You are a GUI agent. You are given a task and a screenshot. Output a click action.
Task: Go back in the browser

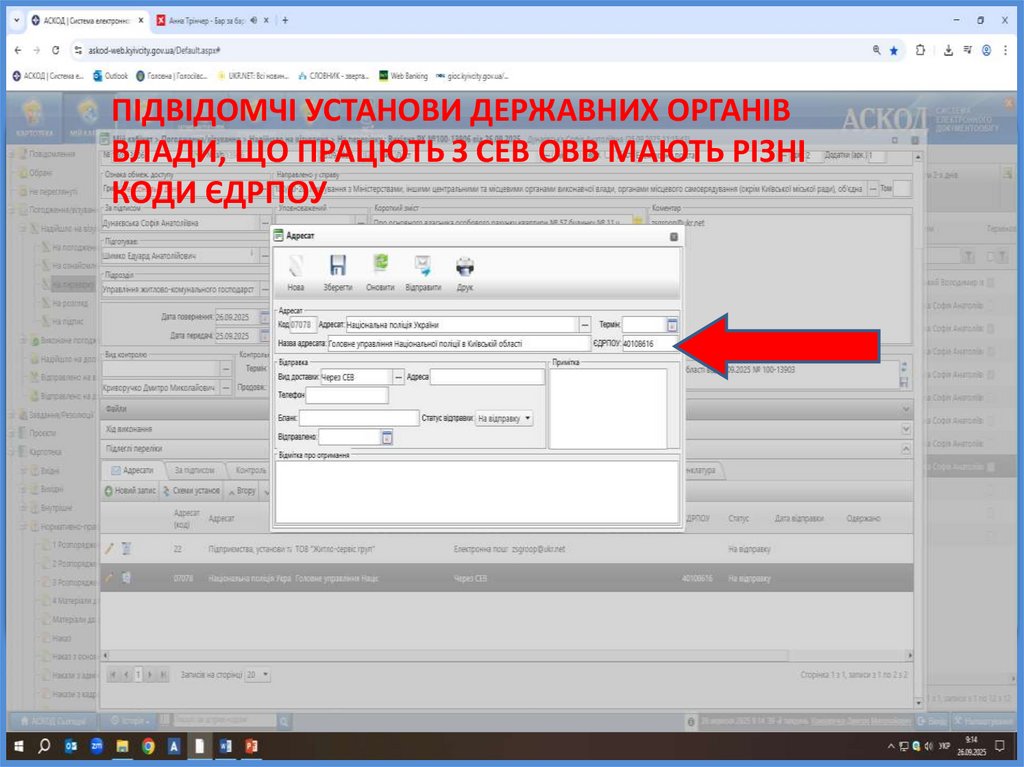click(18, 50)
